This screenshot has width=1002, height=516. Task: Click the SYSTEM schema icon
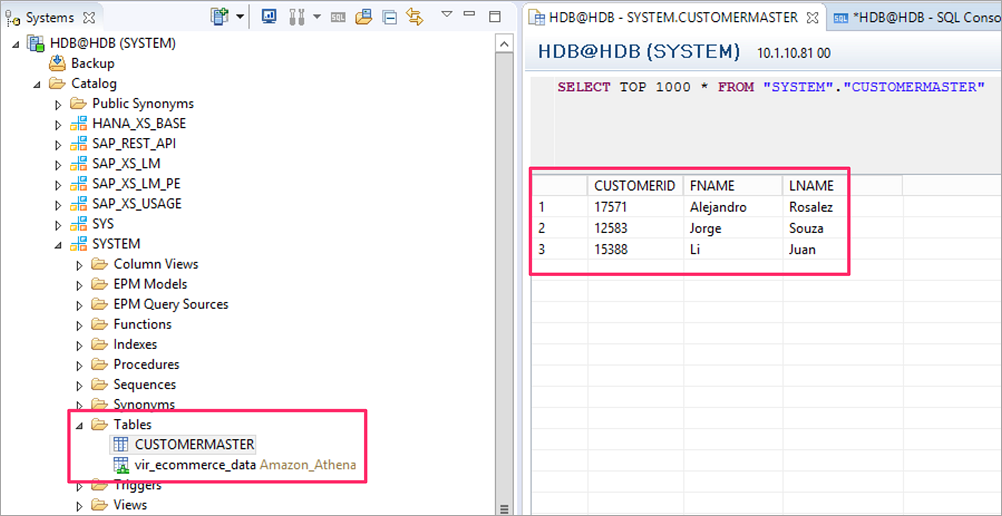pos(79,244)
